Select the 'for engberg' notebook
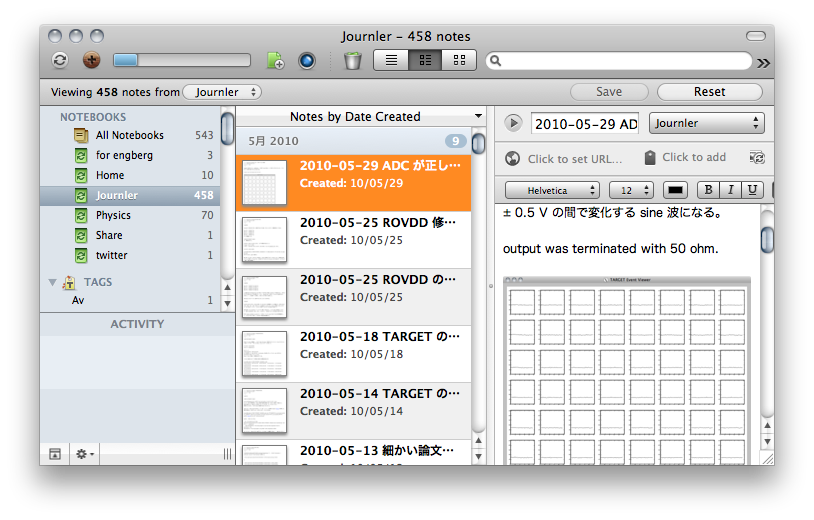This screenshot has width=814, height=520. click(130, 155)
